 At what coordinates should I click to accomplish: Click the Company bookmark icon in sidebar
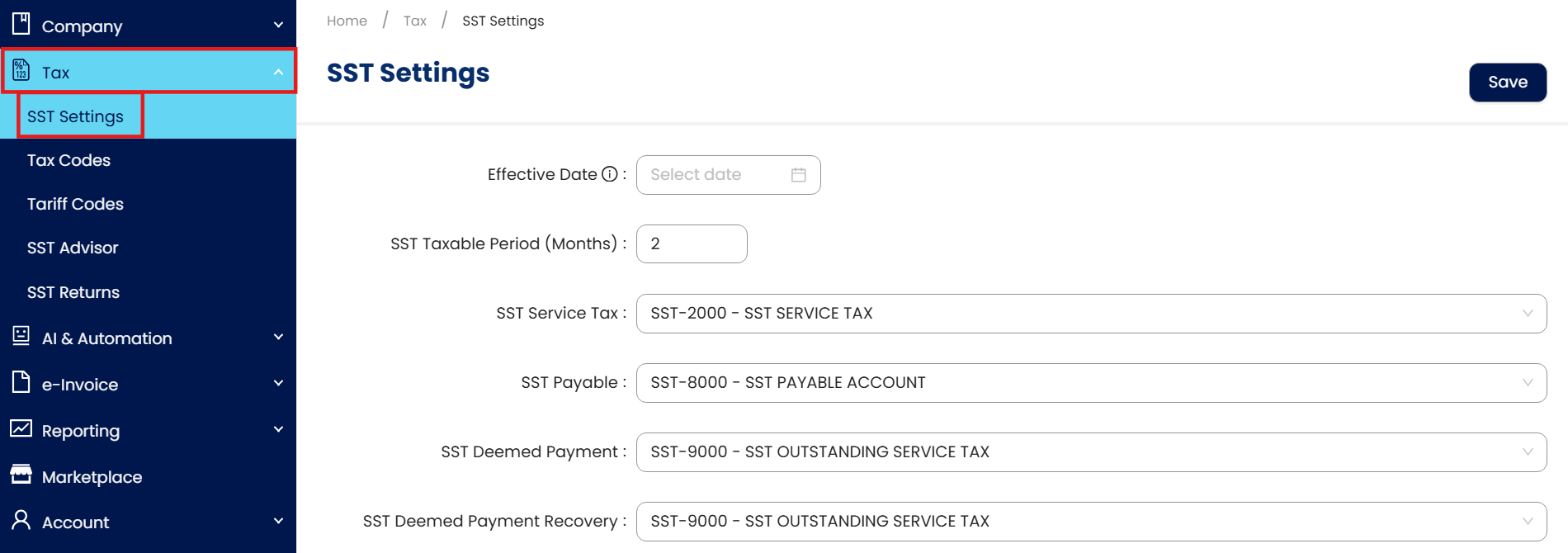pos(21,24)
